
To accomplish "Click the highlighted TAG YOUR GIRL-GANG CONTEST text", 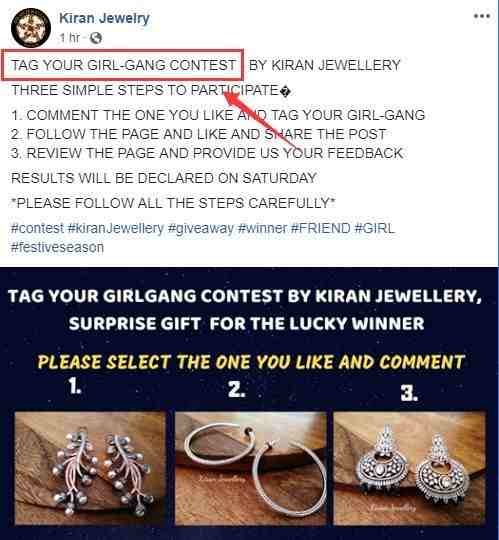I will (123, 65).
